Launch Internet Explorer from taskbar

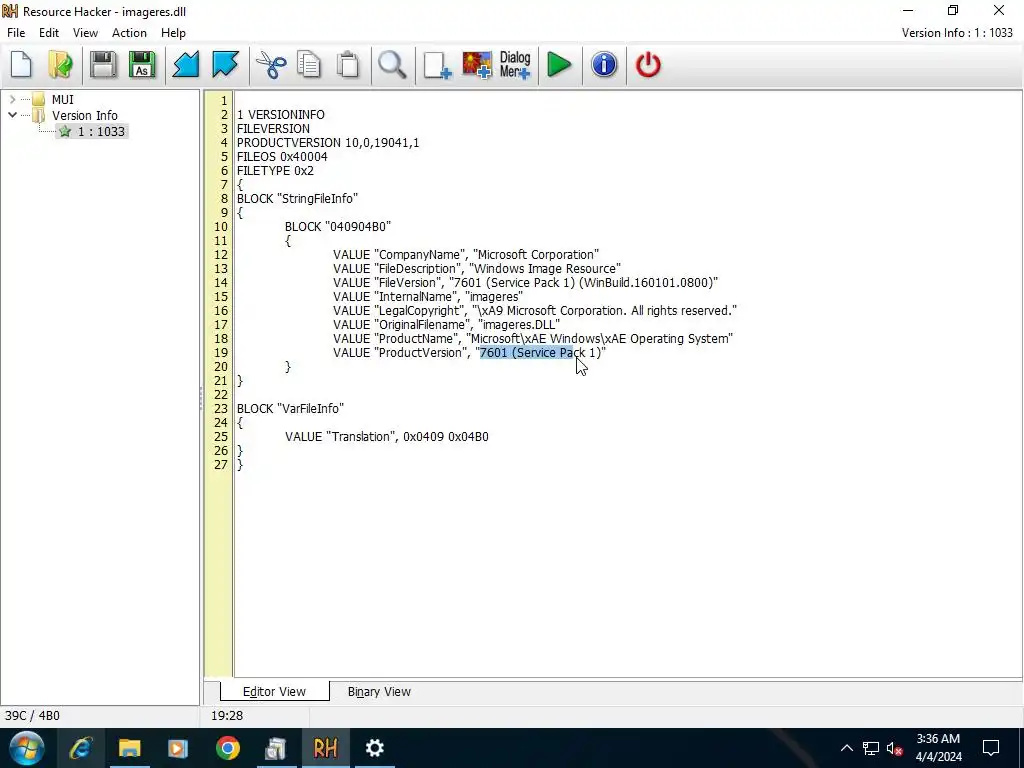pos(81,748)
